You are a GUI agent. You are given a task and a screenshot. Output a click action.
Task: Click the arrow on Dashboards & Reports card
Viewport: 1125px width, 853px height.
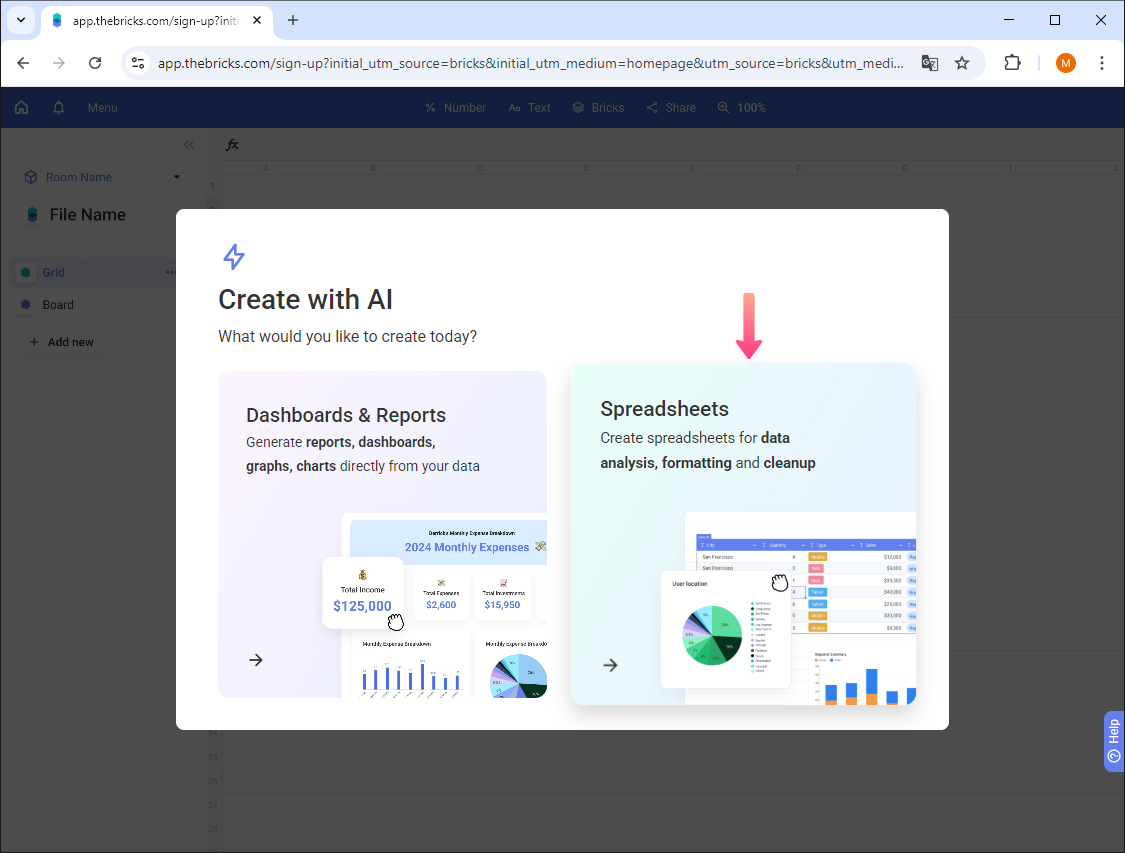[x=255, y=660]
